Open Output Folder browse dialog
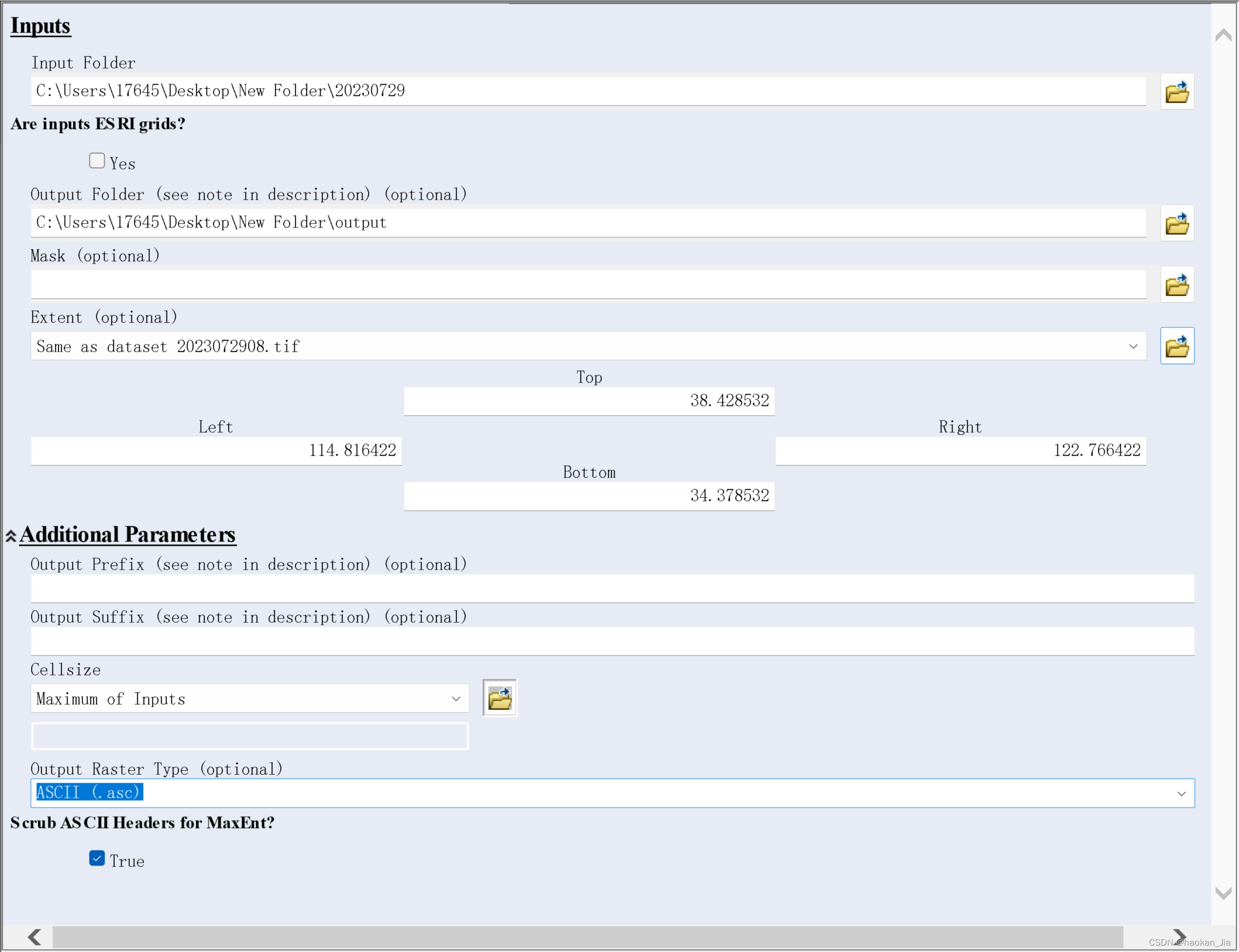This screenshot has width=1239, height=952. (1176, 223)
